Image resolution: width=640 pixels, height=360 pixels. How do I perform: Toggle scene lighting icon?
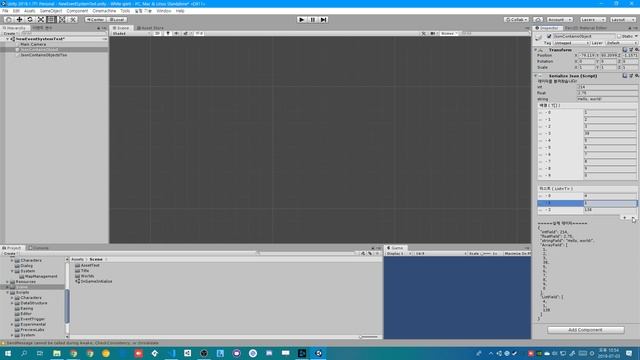click(168, 33)
